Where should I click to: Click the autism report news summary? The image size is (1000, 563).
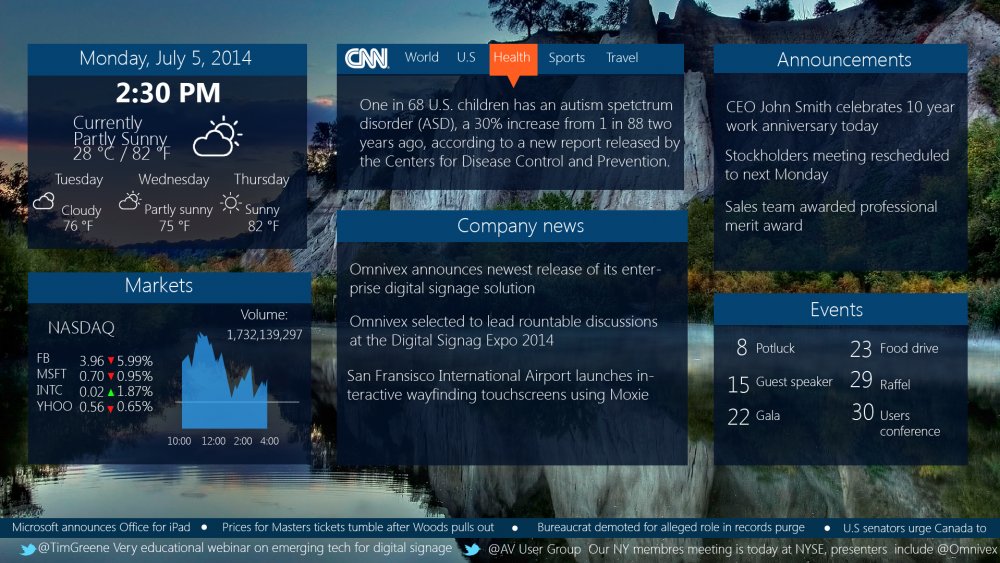[x=518, y=133]
